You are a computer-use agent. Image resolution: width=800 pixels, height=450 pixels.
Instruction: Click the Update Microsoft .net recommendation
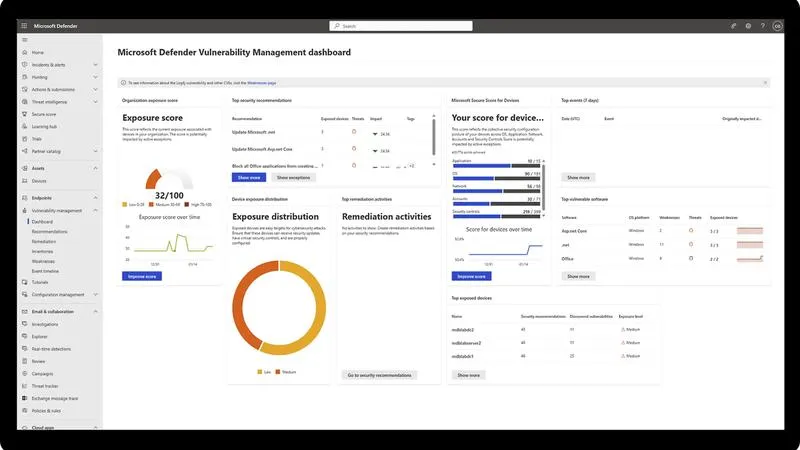254,132
